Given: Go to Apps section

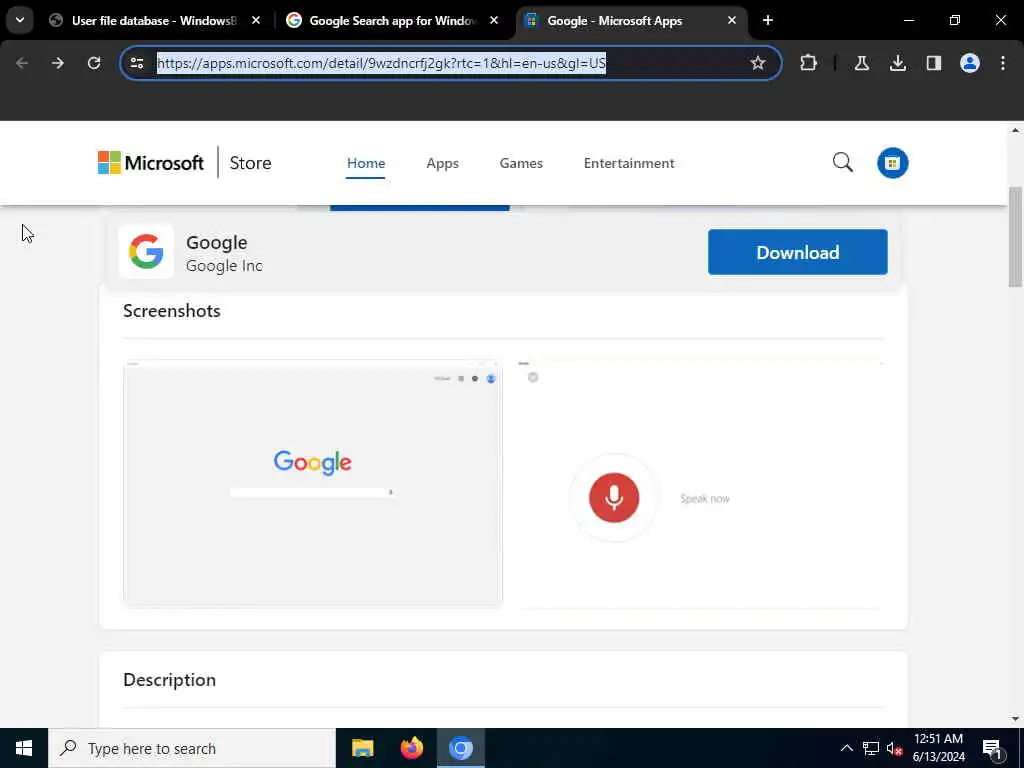Looking at the screenshot, I should point(442,163).
